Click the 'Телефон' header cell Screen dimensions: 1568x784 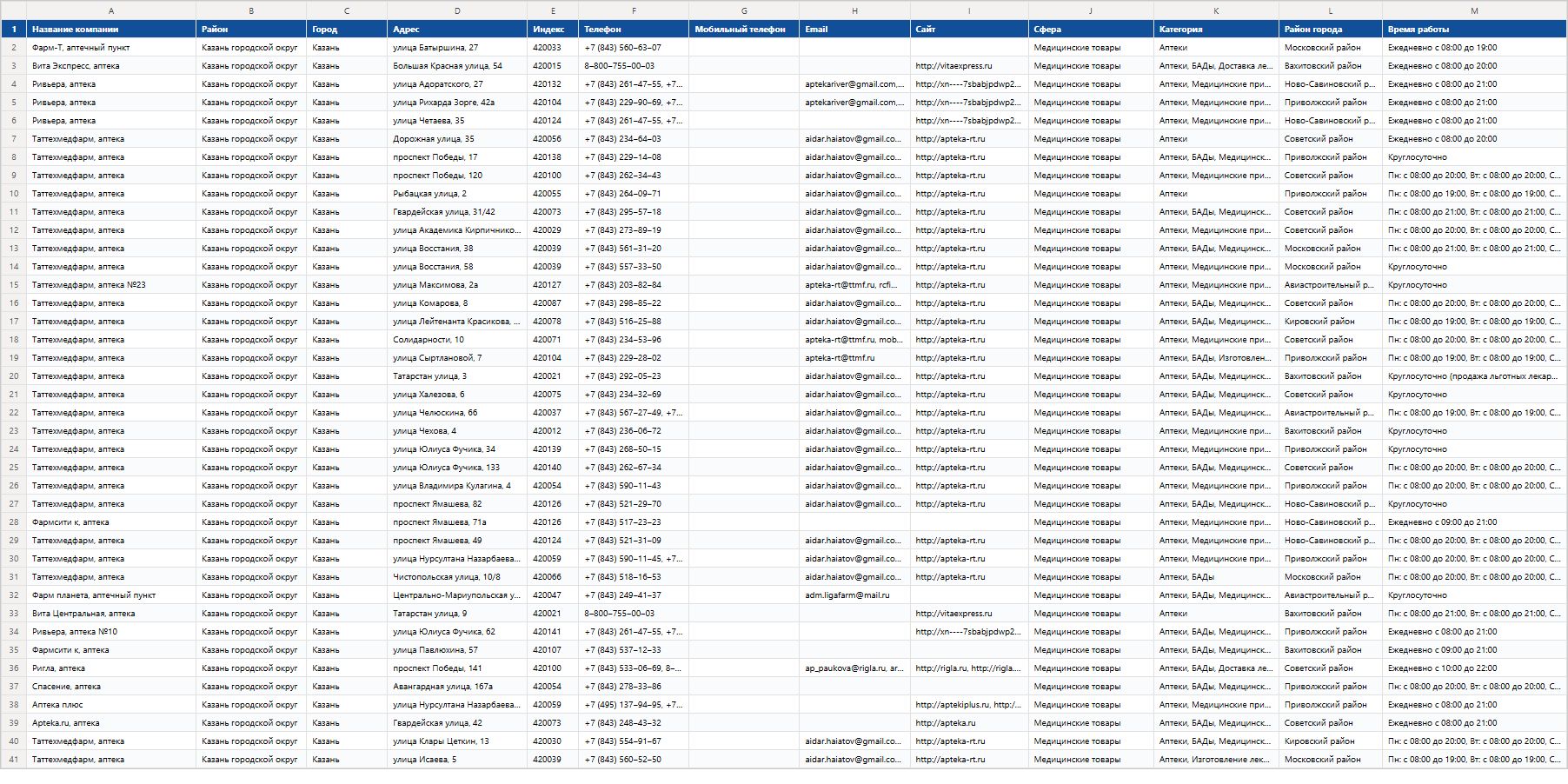pos(634,29)
